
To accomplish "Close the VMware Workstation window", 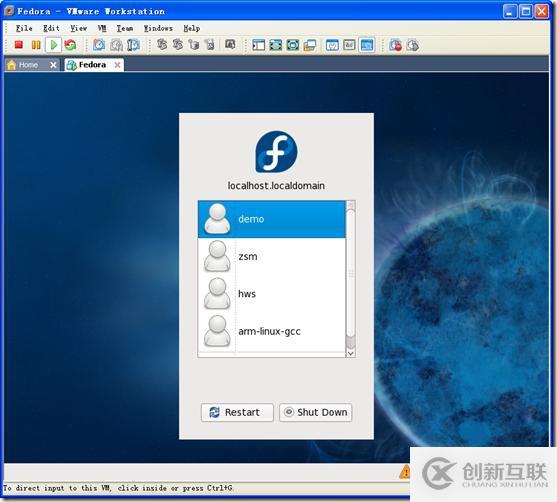I will coord(542,11).
